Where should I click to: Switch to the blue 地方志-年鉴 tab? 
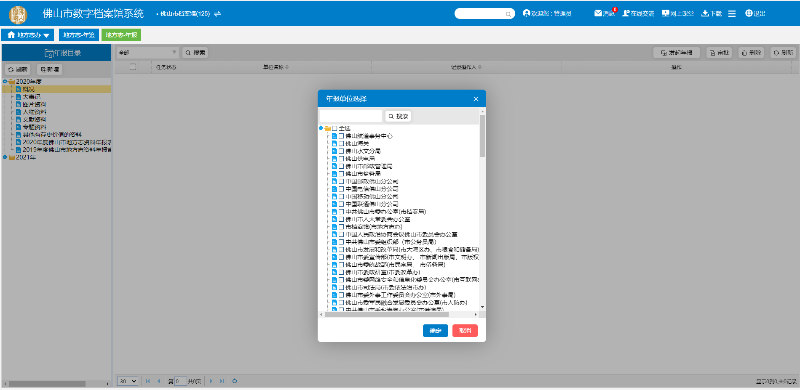pyautogui.click(x=79, y=35)
